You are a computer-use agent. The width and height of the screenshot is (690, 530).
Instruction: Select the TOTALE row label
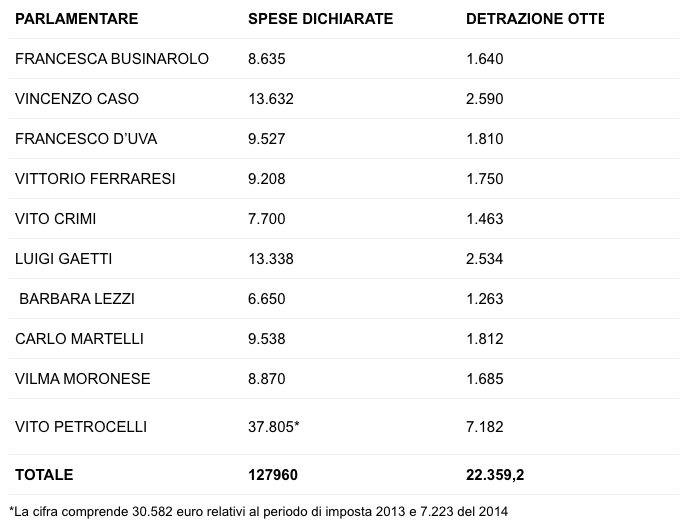coord(44,475)
